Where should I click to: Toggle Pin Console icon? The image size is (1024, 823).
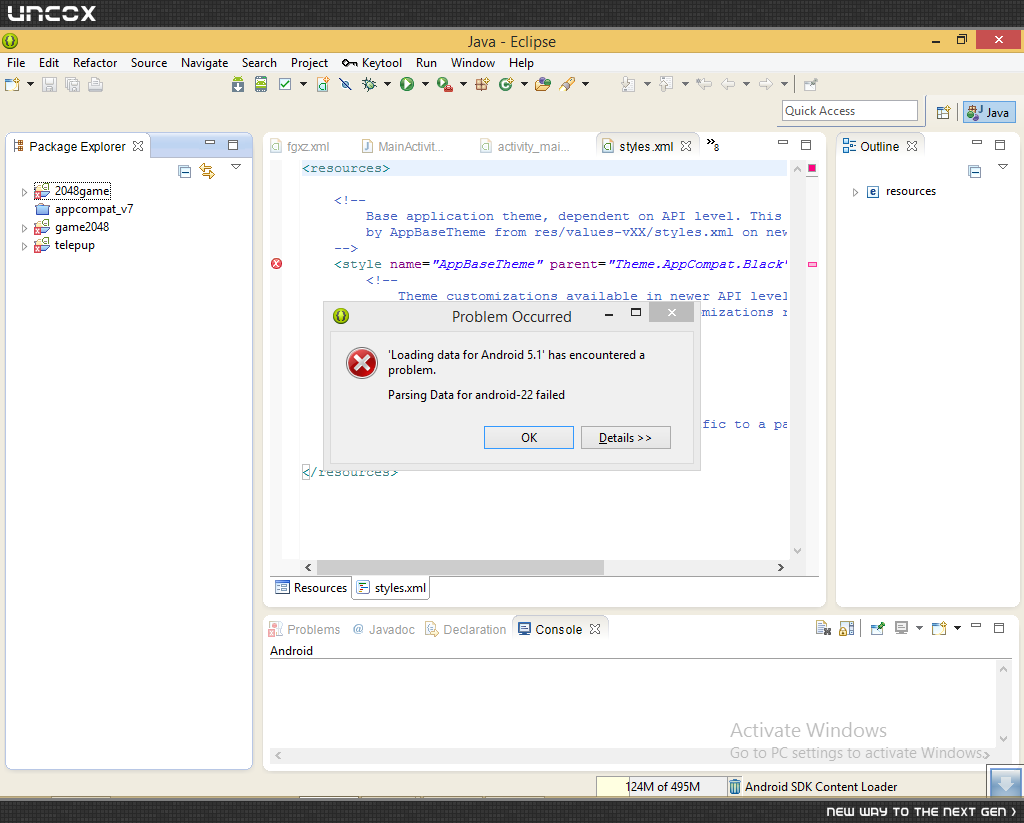[878, 628]
